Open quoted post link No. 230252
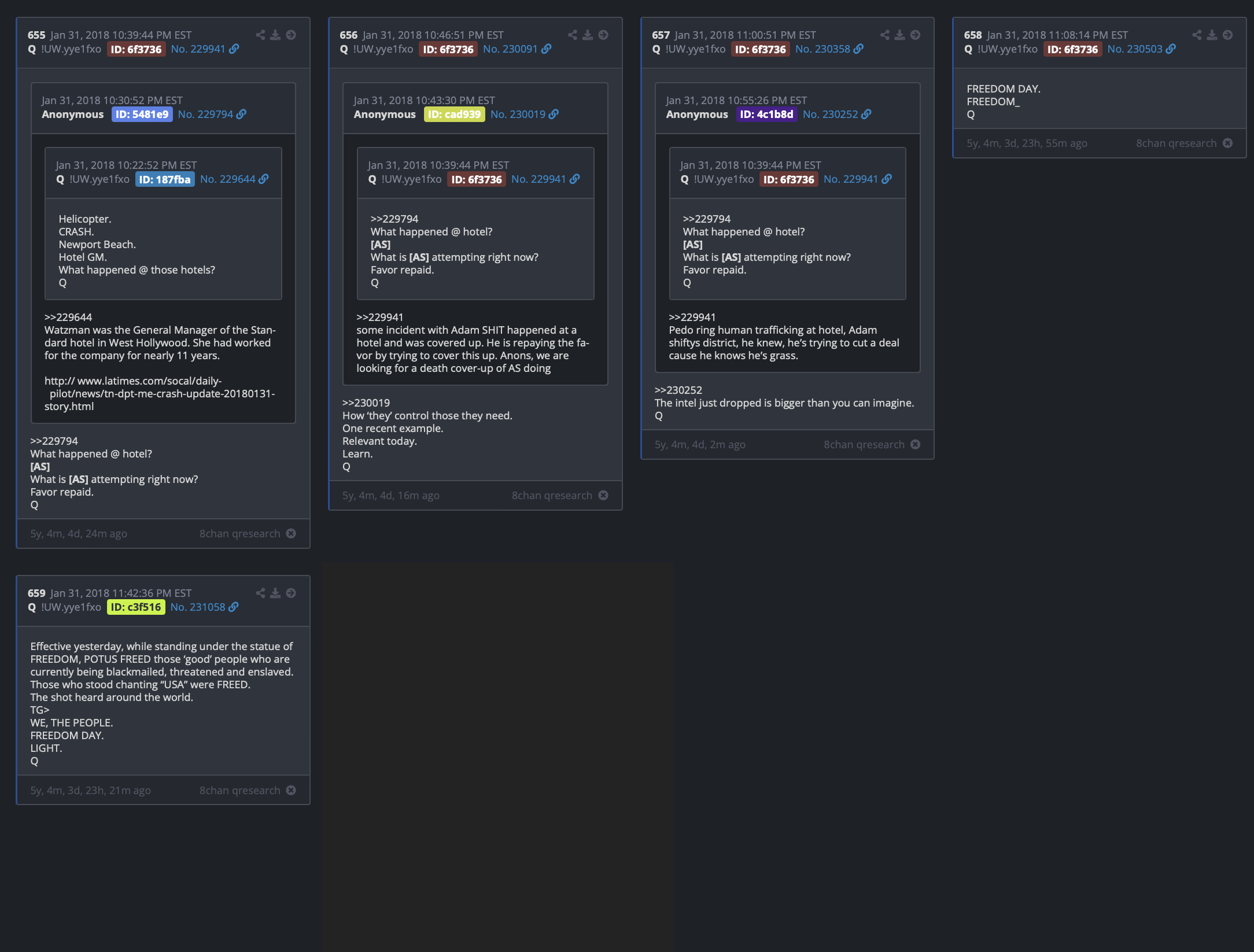Screen dimensions: 1254x952 [837, 115]
